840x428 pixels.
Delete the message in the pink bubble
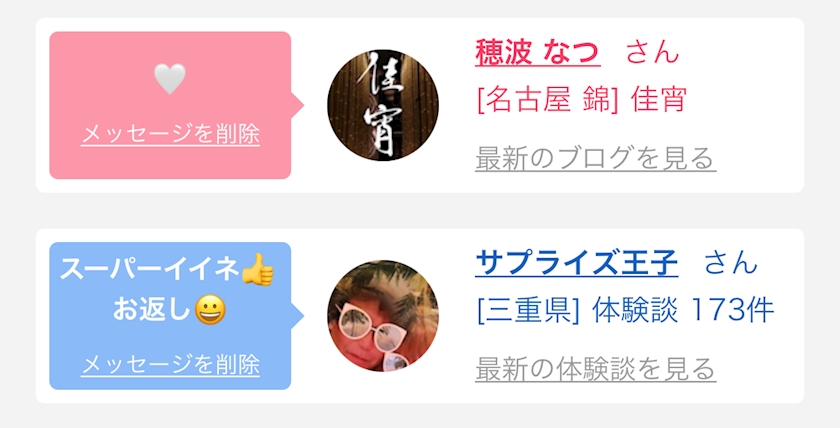pos(170,134)
